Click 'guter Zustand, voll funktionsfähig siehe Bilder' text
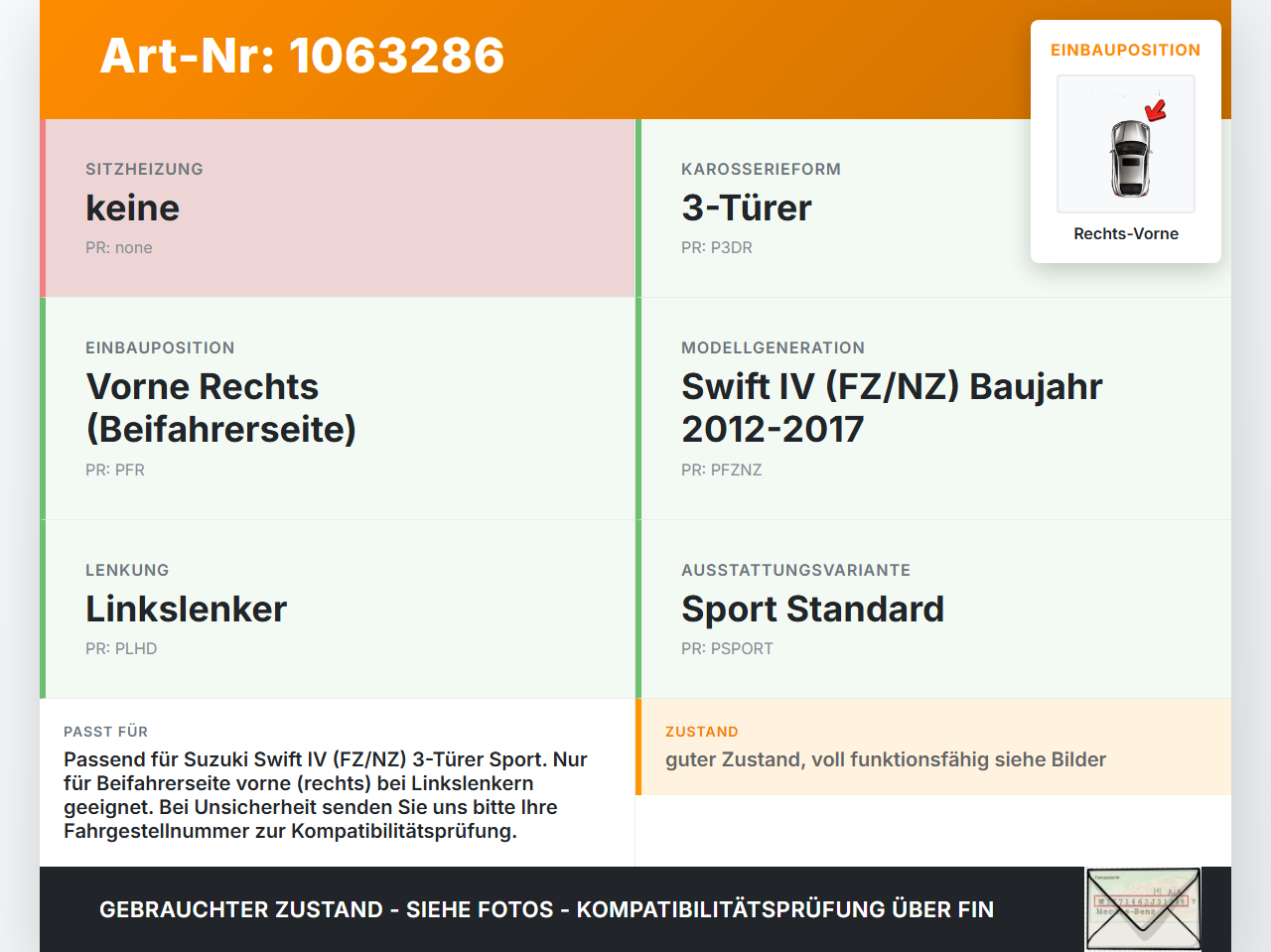Screen dimensions: 1271x952 (886, 759)
